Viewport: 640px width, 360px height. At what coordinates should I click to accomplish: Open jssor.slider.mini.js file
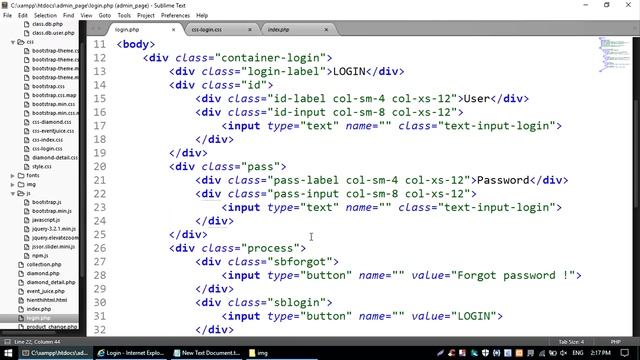click(x=53, y=247)
